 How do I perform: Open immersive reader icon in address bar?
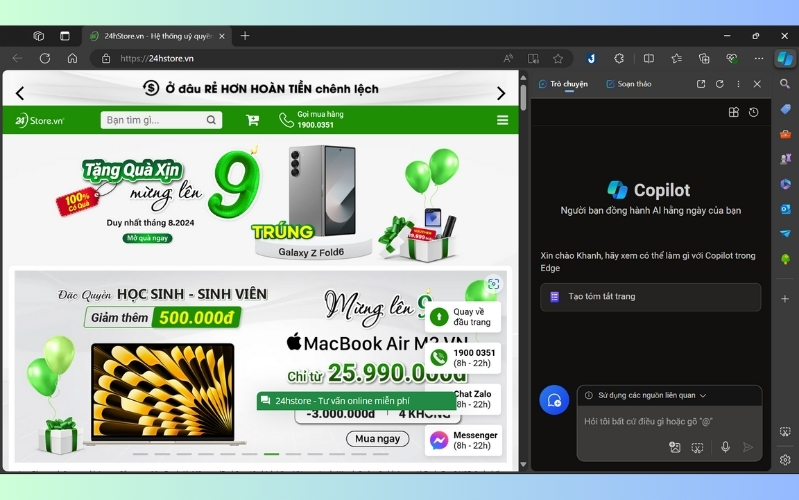tap(533, 59)
